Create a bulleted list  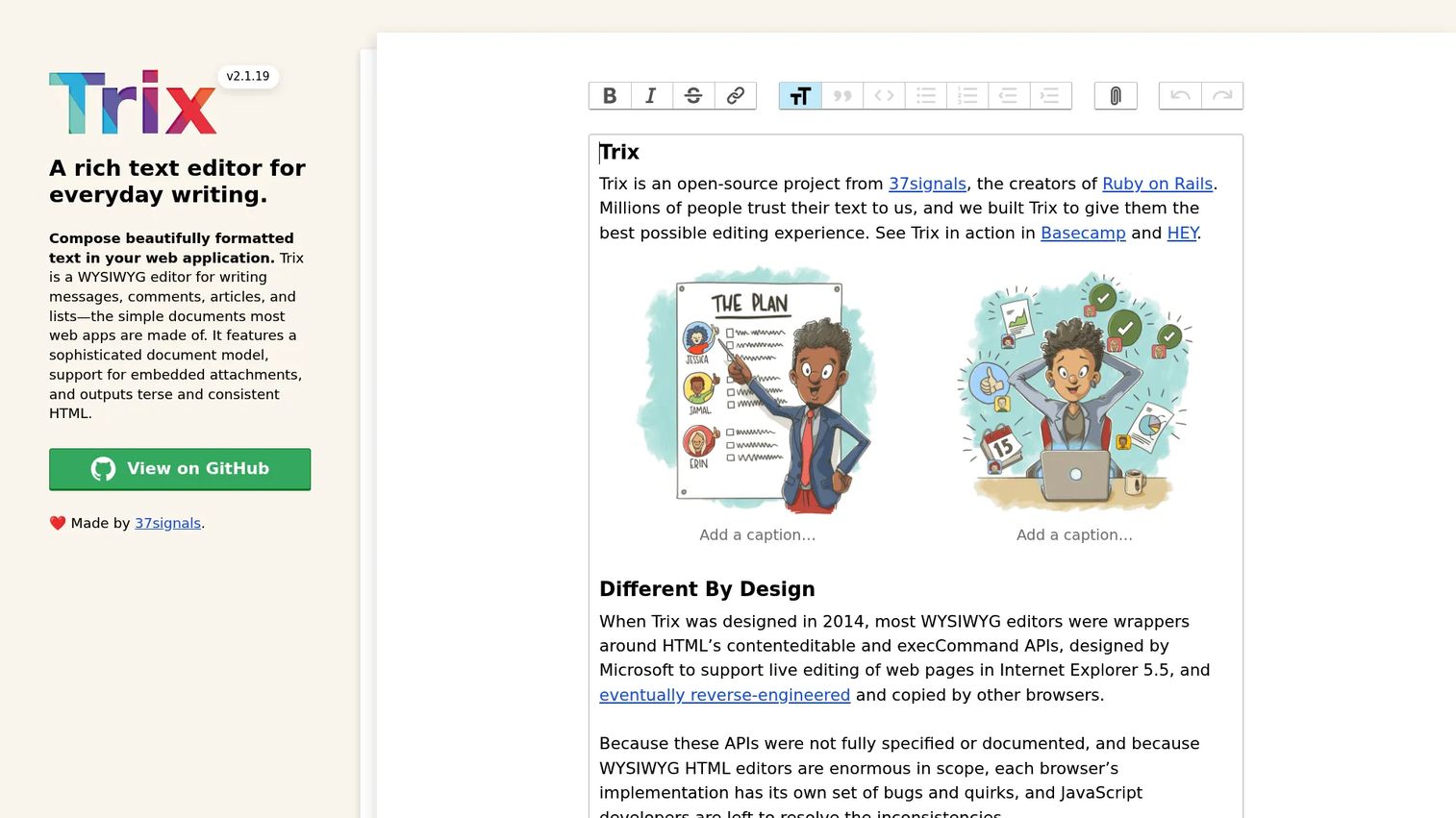pyautogui.click(x=926, y=95)
